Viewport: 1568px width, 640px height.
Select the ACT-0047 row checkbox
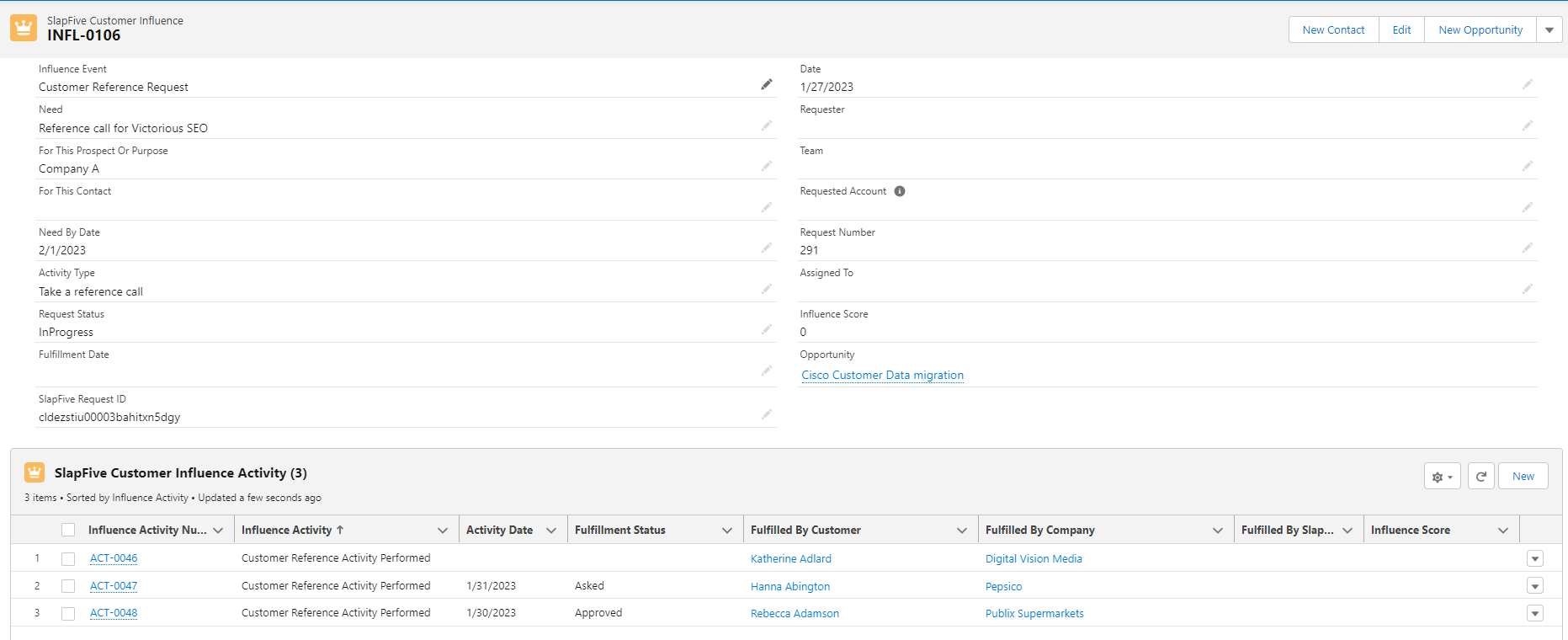coord(68,586)
